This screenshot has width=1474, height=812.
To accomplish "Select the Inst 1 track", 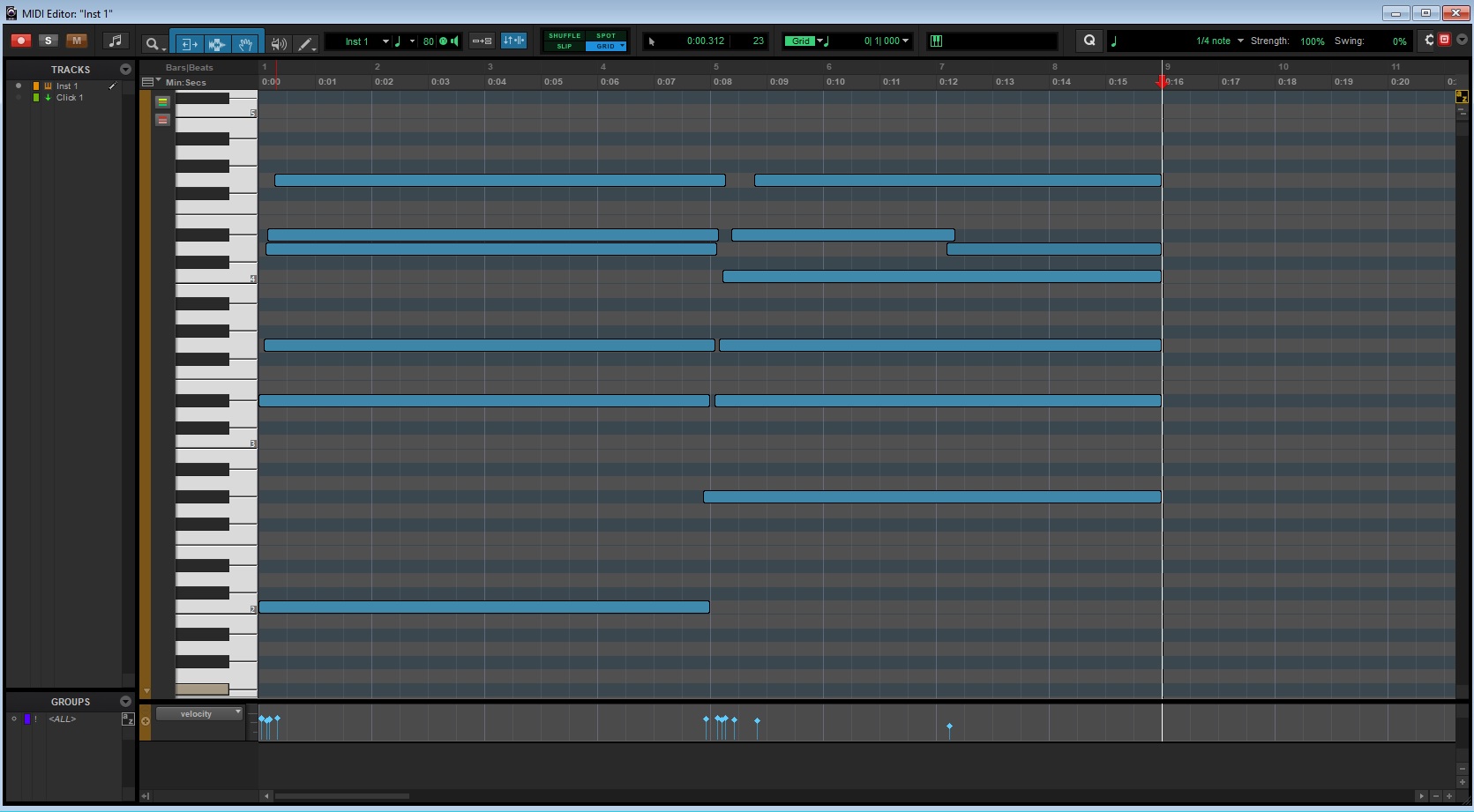I will 67,86.
